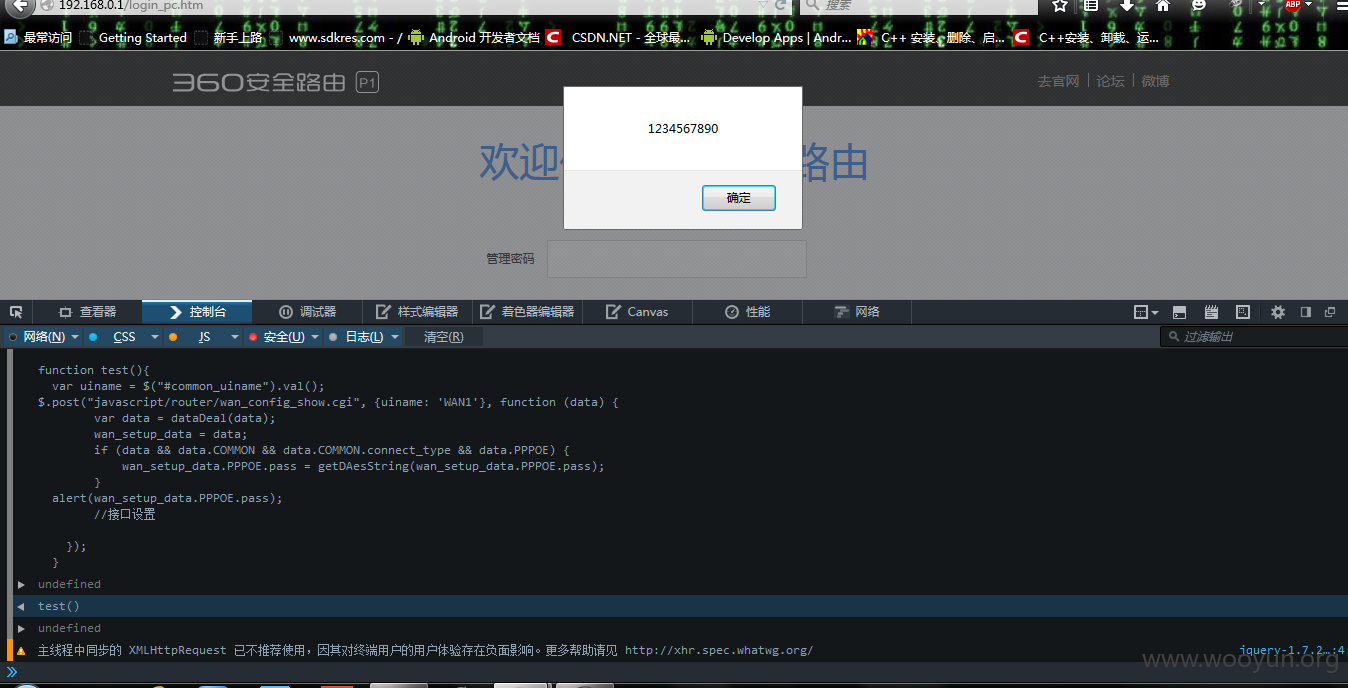
Task: Follow the 论坛 forum link
Action: (x=1110, y=81)
